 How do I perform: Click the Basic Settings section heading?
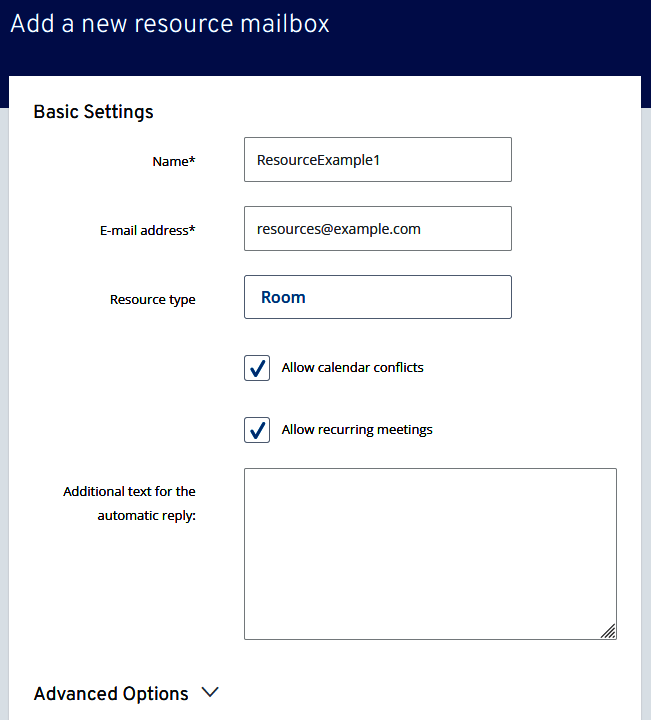point(94,111)
